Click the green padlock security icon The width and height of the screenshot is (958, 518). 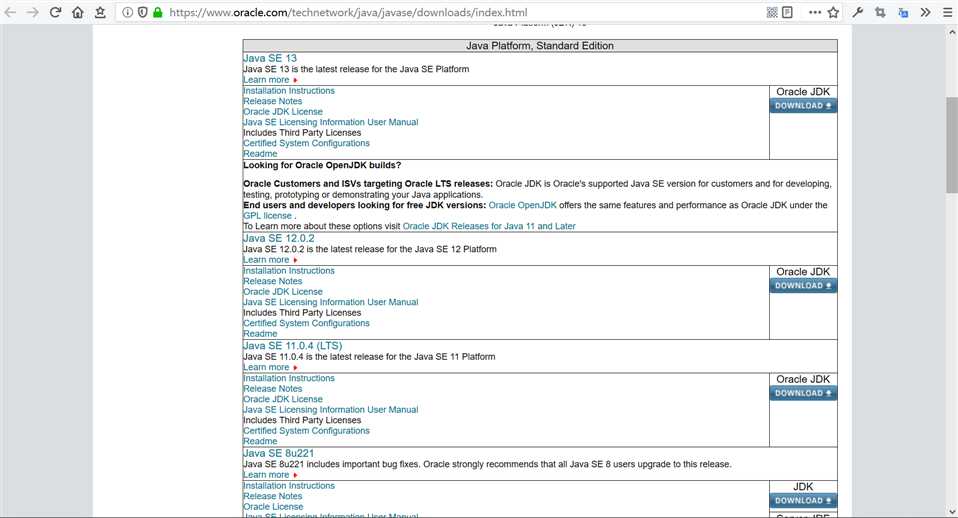coord(158,12)
